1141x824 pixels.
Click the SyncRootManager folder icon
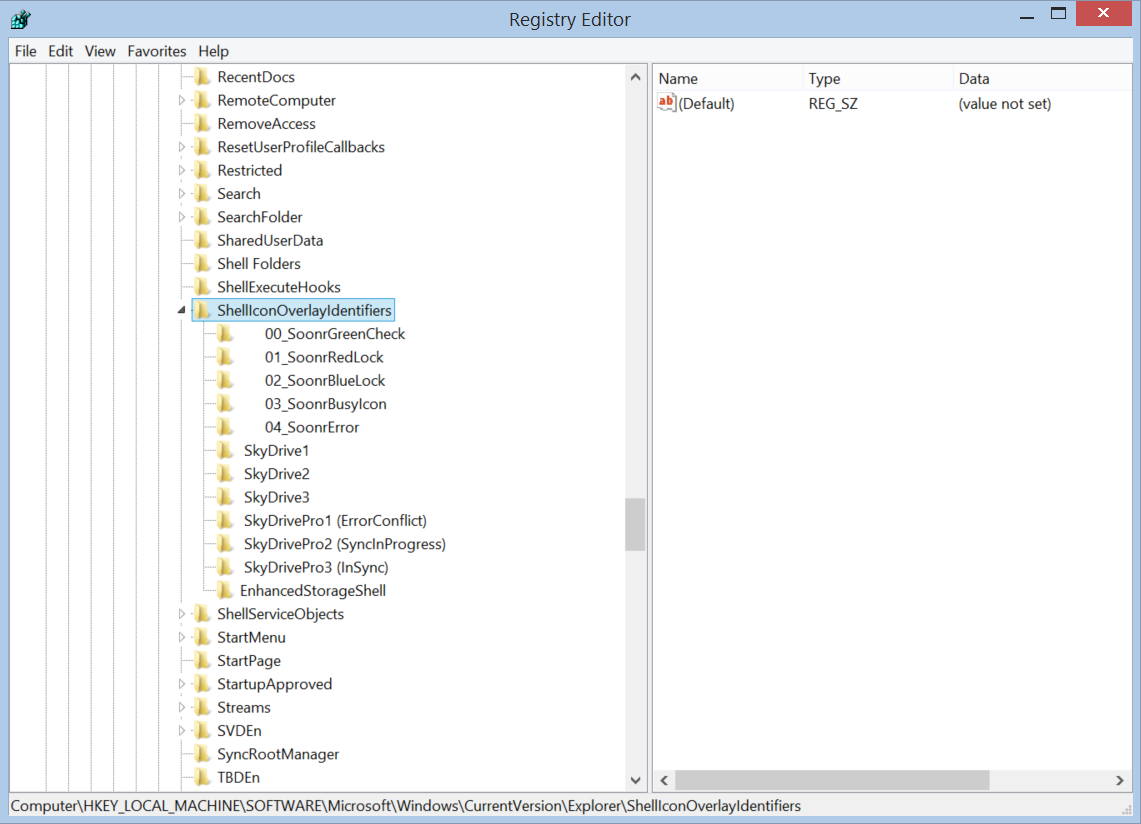coord(202,754)
